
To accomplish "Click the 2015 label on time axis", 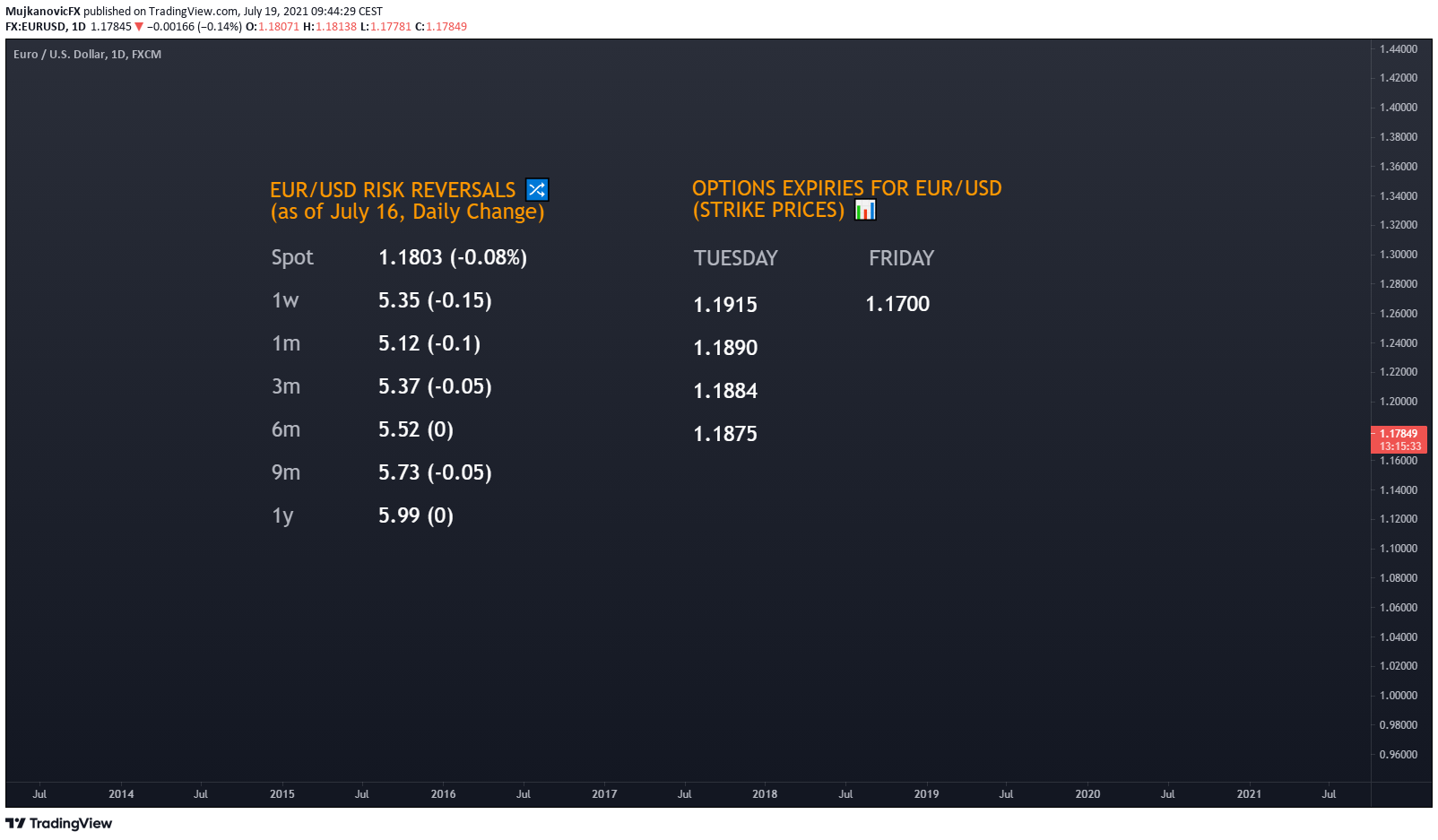I will click(282, 794).
